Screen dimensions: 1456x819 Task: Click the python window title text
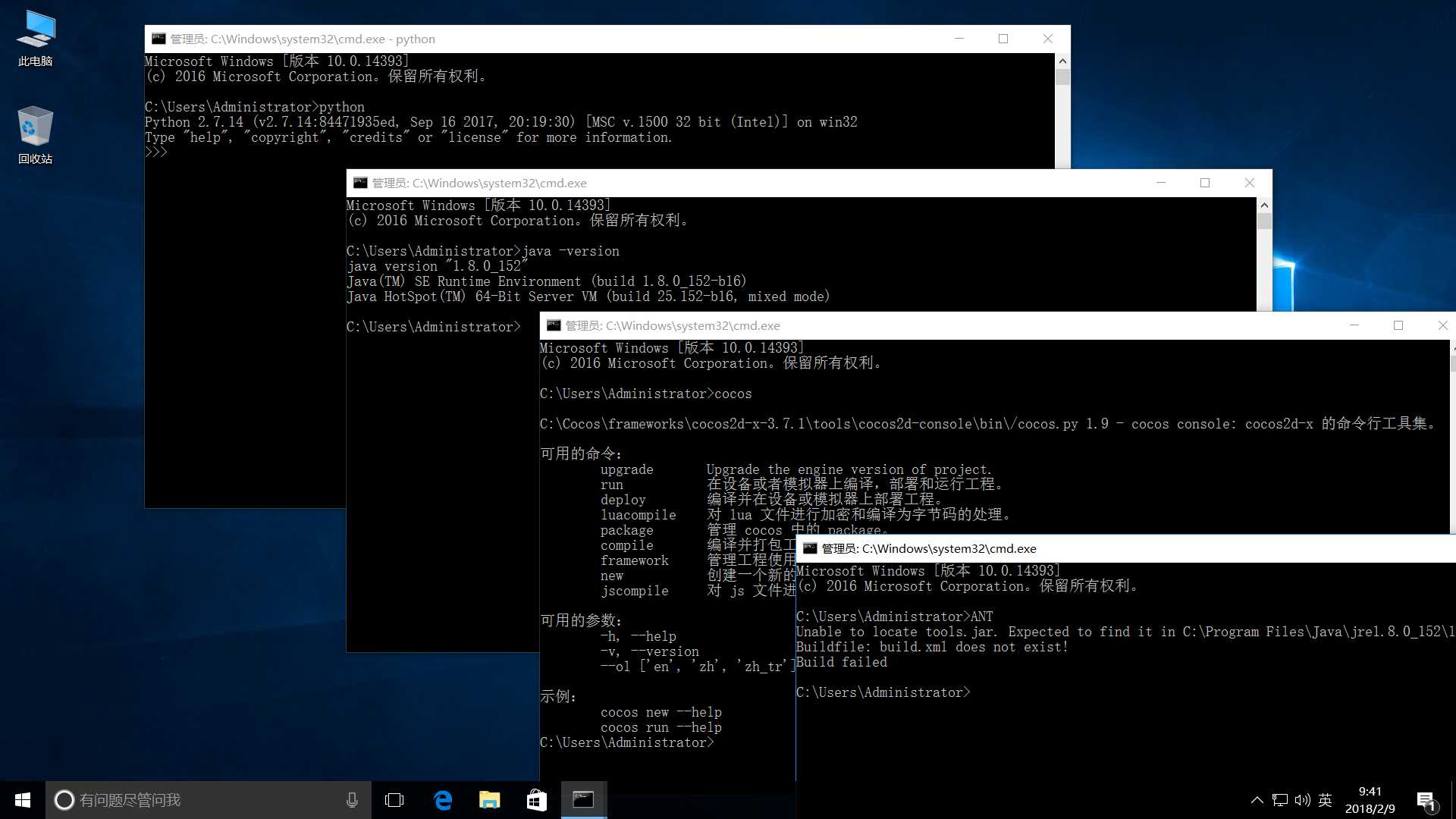303,39
